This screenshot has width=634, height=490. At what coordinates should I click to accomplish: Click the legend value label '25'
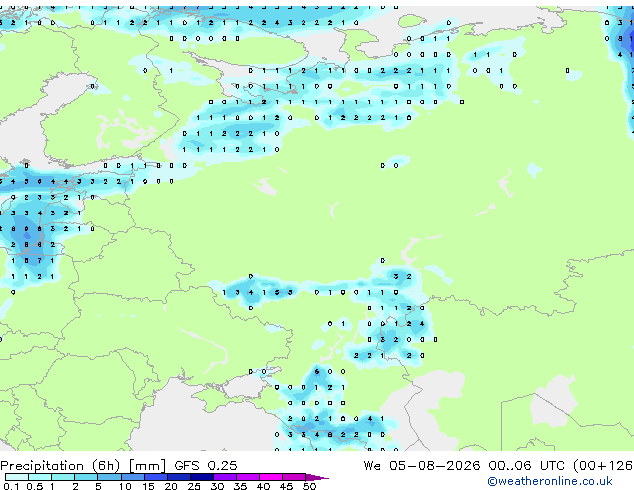pyautogui.click(x=194, y=486)
